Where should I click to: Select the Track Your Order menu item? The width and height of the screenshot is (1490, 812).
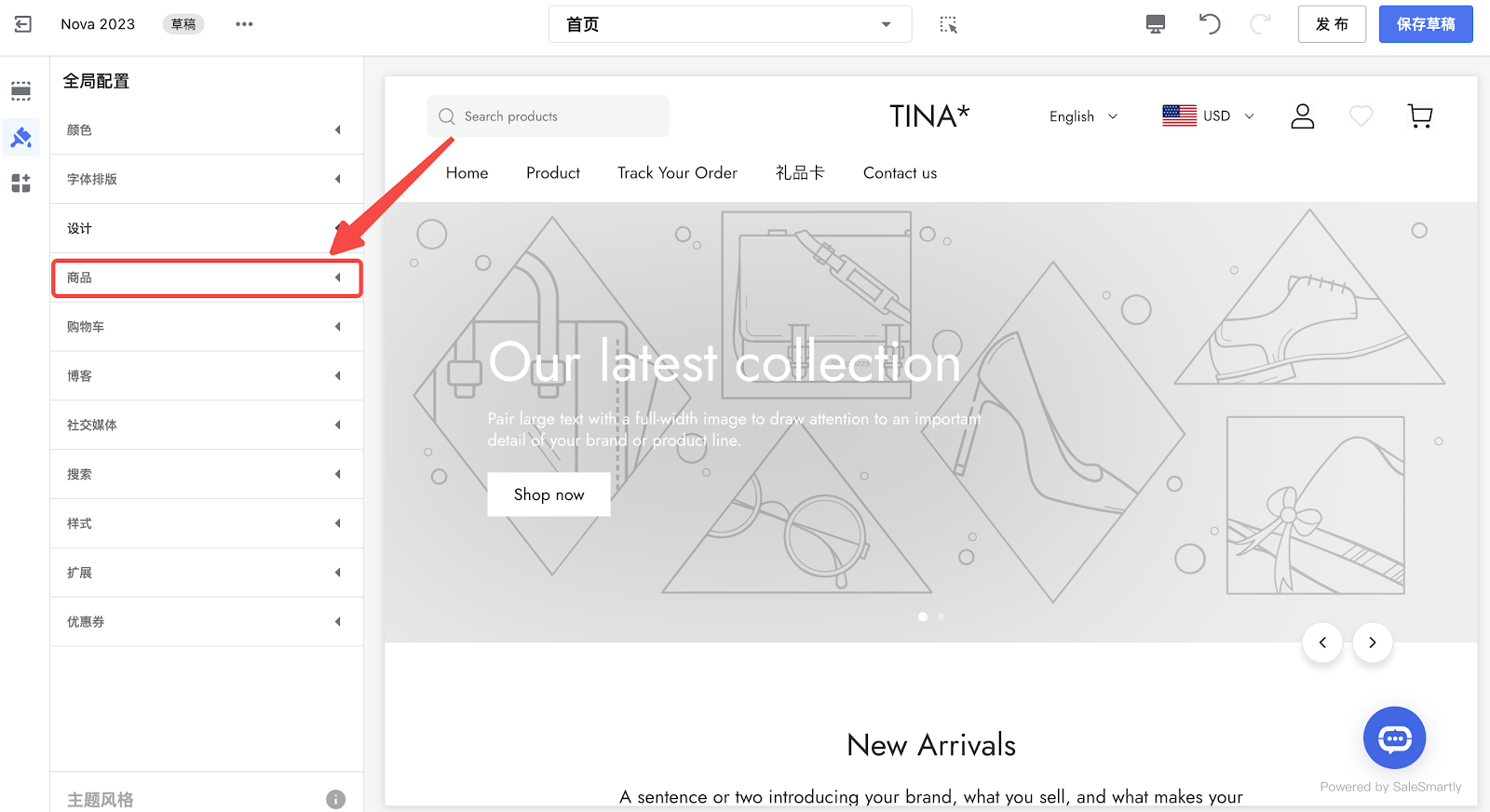pos(677,173)
